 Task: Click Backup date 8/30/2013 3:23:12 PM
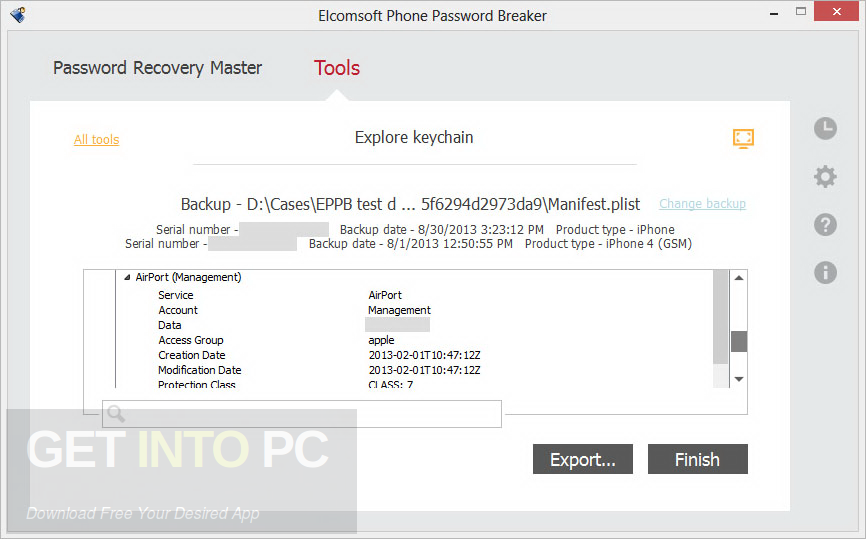pyautogui.click(x=442, y=230)
